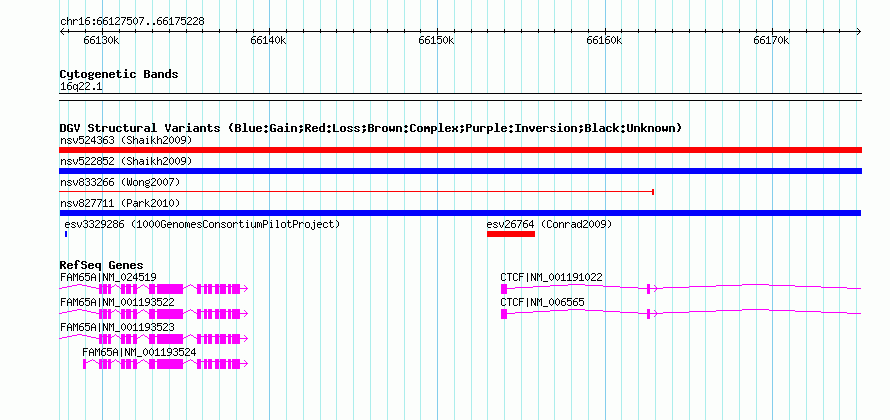This screenshot has width=890, height=420.
Task: Select the blue nsv827711 gain bar
Action: tap(460, 213)
